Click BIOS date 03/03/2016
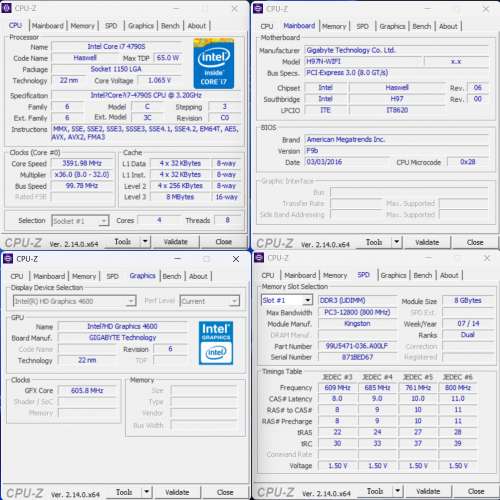Screen dimensions: 500x500 pyautogui.click(x=347, y=162)
